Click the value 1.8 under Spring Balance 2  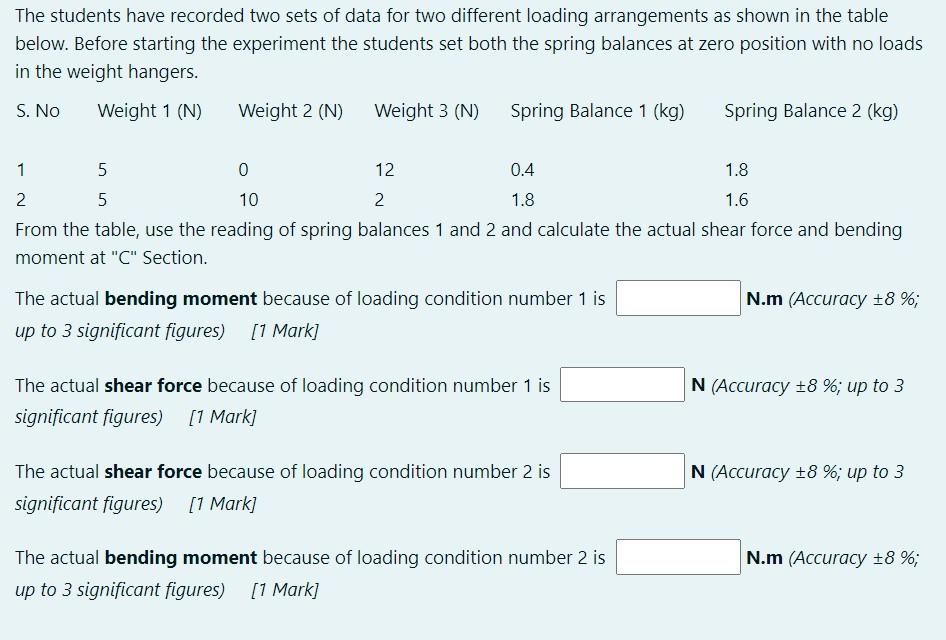[x=736, y=169]
